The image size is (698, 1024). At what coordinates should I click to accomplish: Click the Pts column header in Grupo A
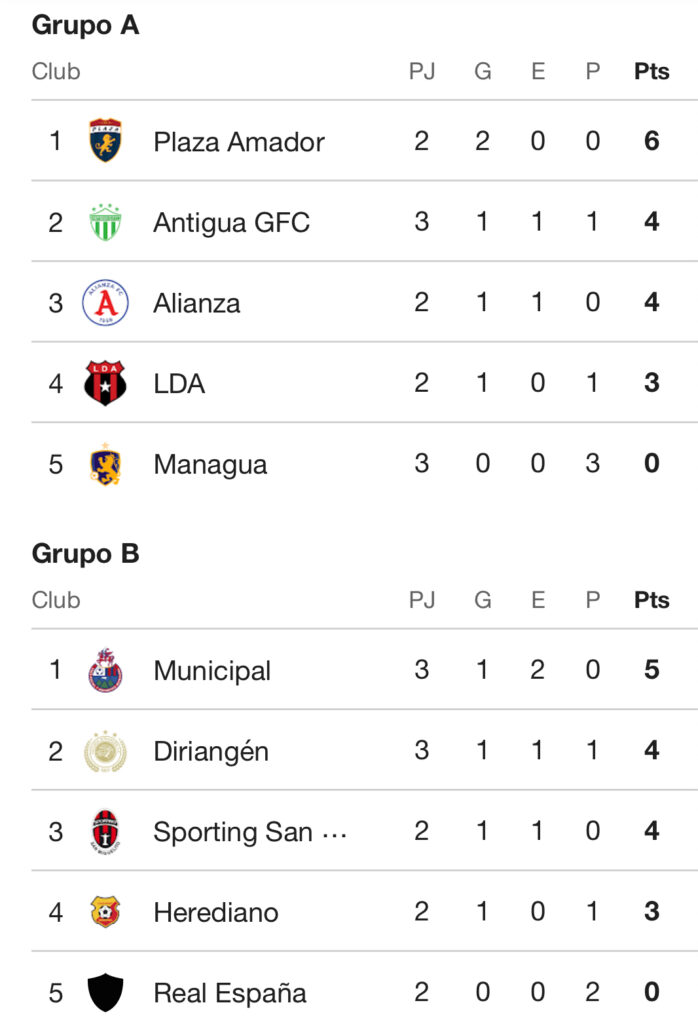(x=652, y=72)
